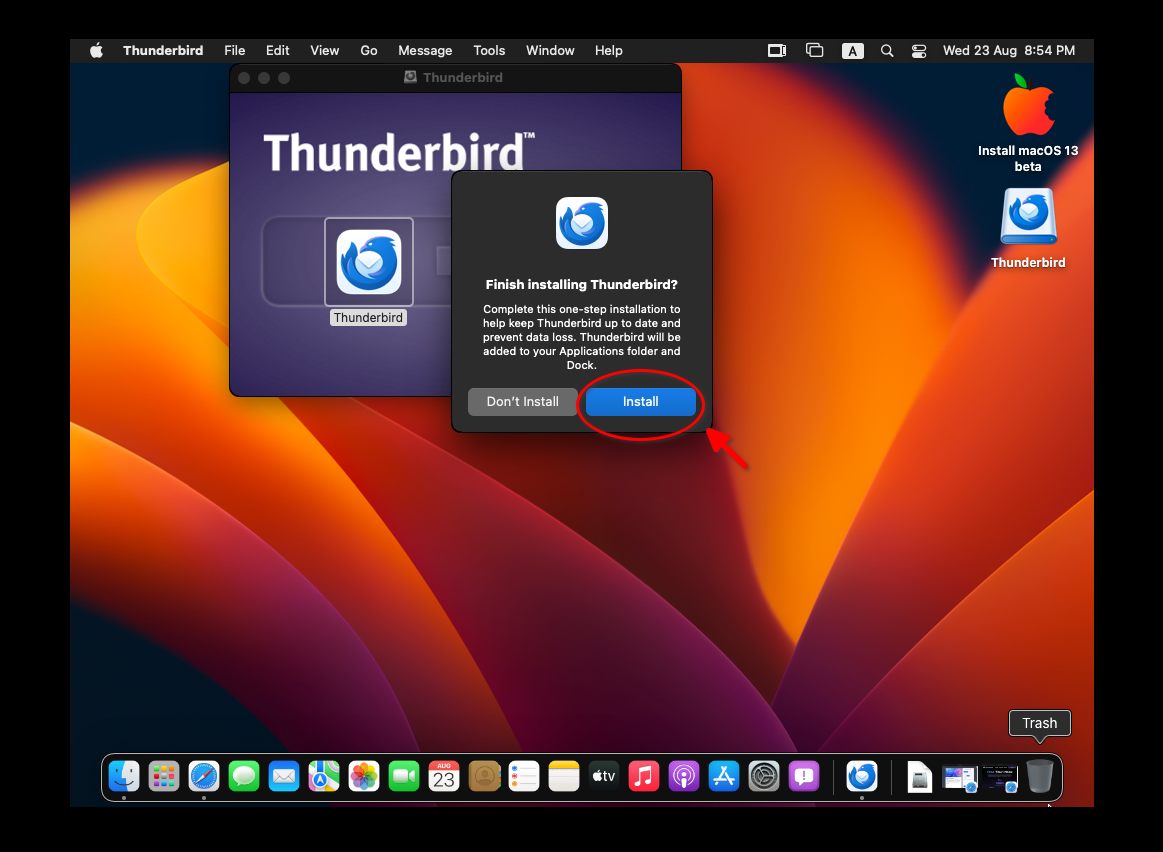Open Music from the Dock
1163x852 pixels.
click(645, 776)
